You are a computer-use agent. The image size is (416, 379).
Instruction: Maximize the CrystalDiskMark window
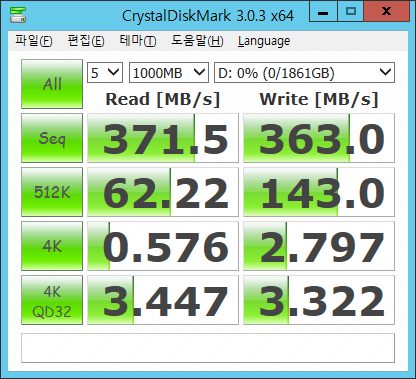click(x=351, y=12)
